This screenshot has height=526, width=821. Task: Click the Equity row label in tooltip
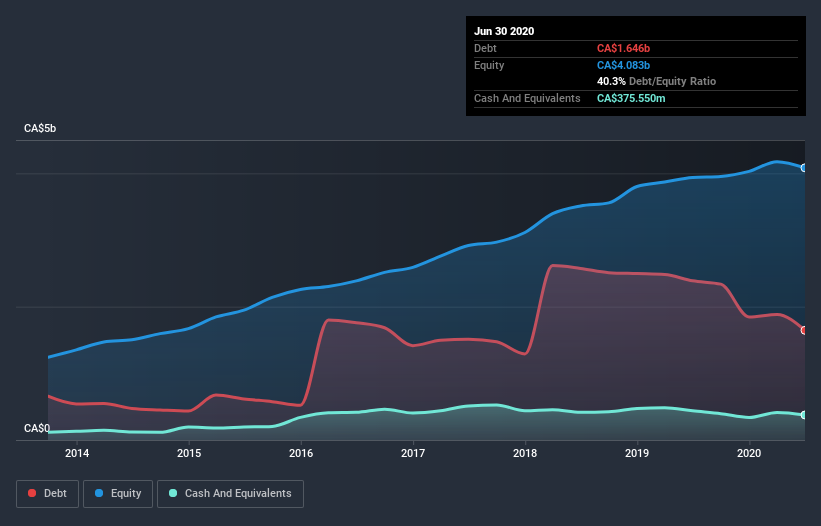[489, 65]
